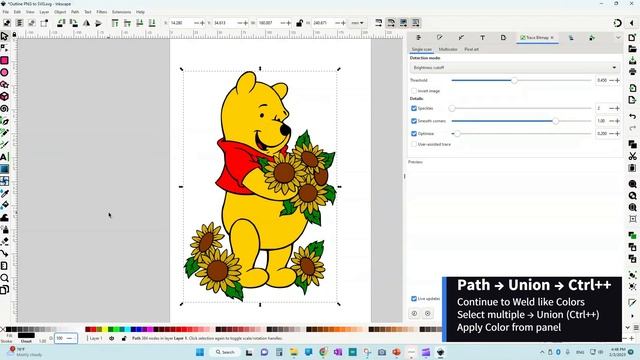This screenshot has height=360, width=640.
Task: Switch to the Multicolor tab
Action: [448, 49]
